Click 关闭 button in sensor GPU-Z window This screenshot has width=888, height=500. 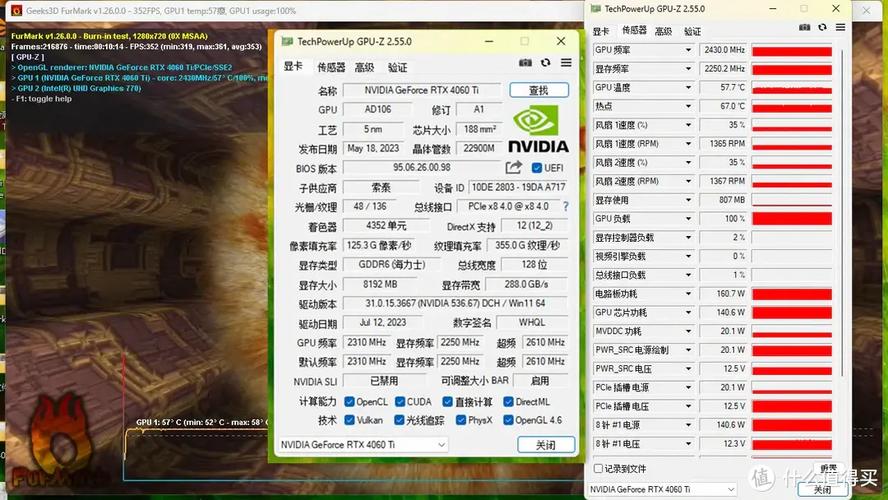(822, 490)
